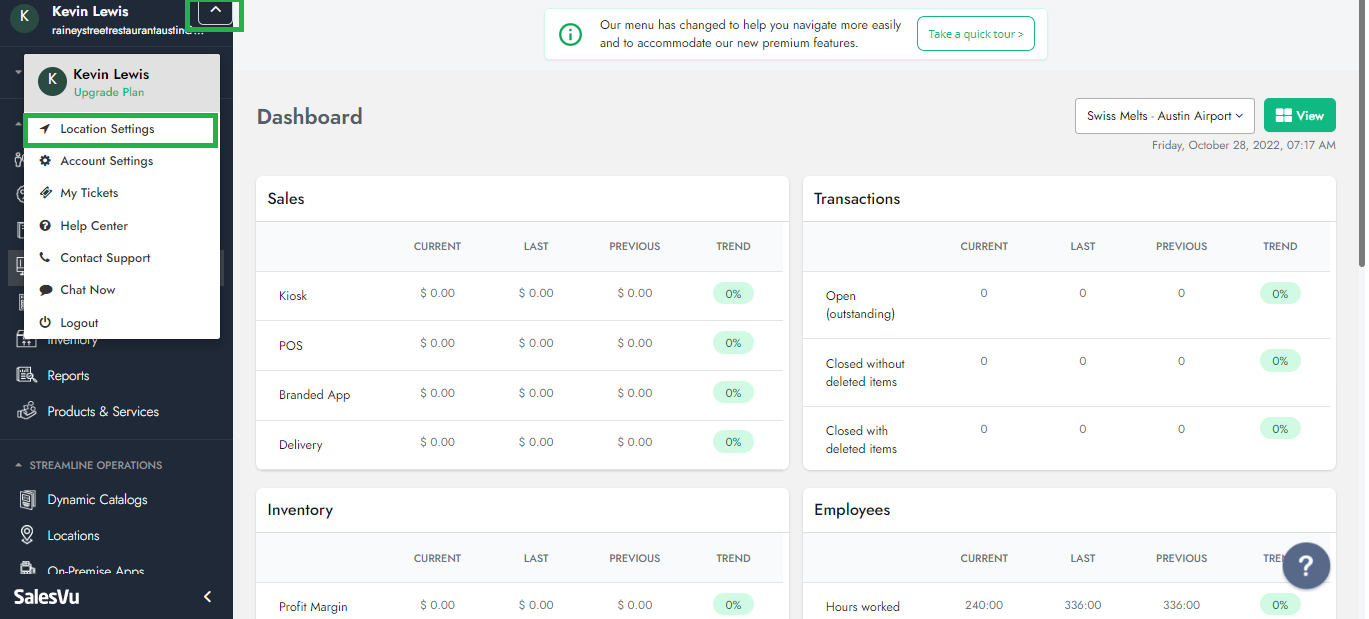This screenshot has width=1369, height=619.
Task: Click the Kevin Lewis avatar in header
Action: pyautogui.click(x=24, y=17)
